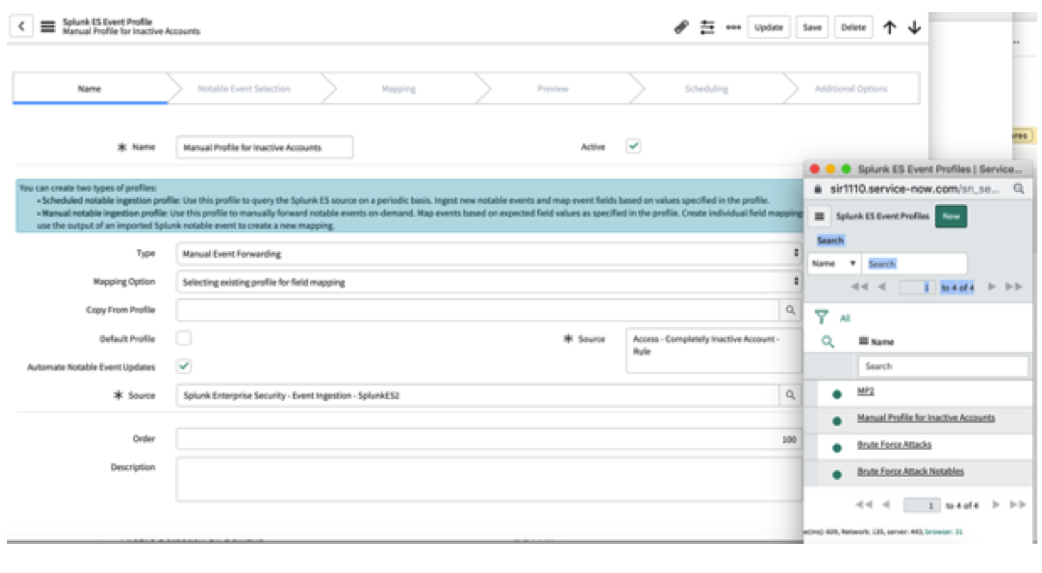1042x573 pixels.
Task: Switch to the Preview step
Action: [553, 88]
